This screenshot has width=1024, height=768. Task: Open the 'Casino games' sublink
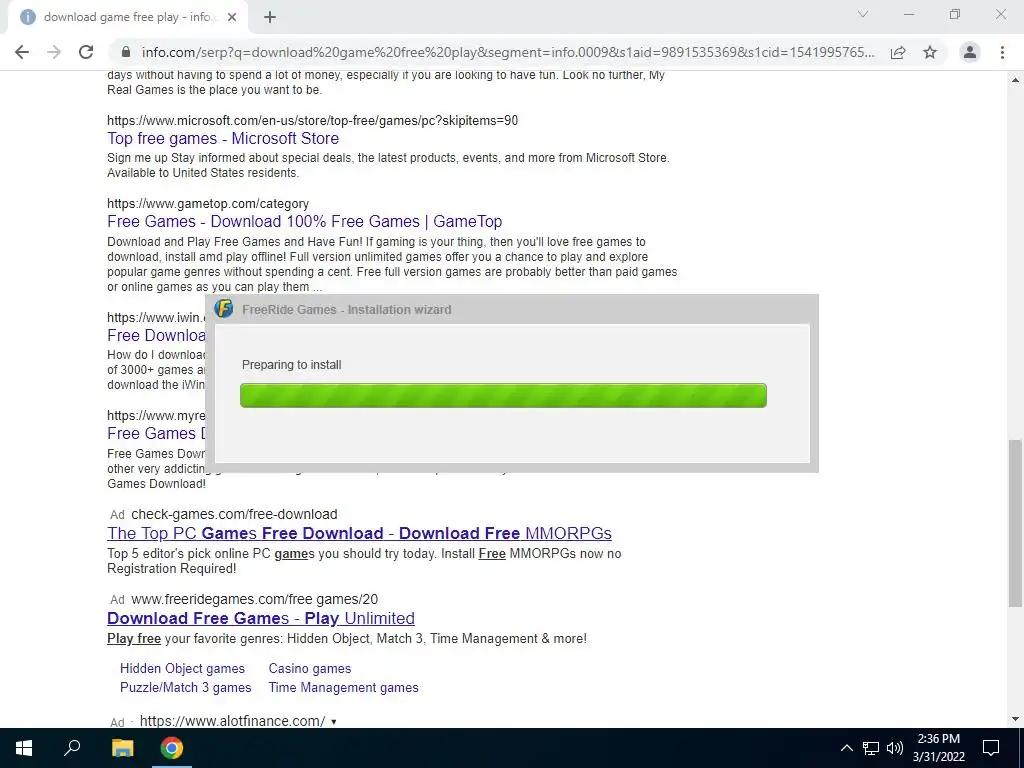point(310,669)
